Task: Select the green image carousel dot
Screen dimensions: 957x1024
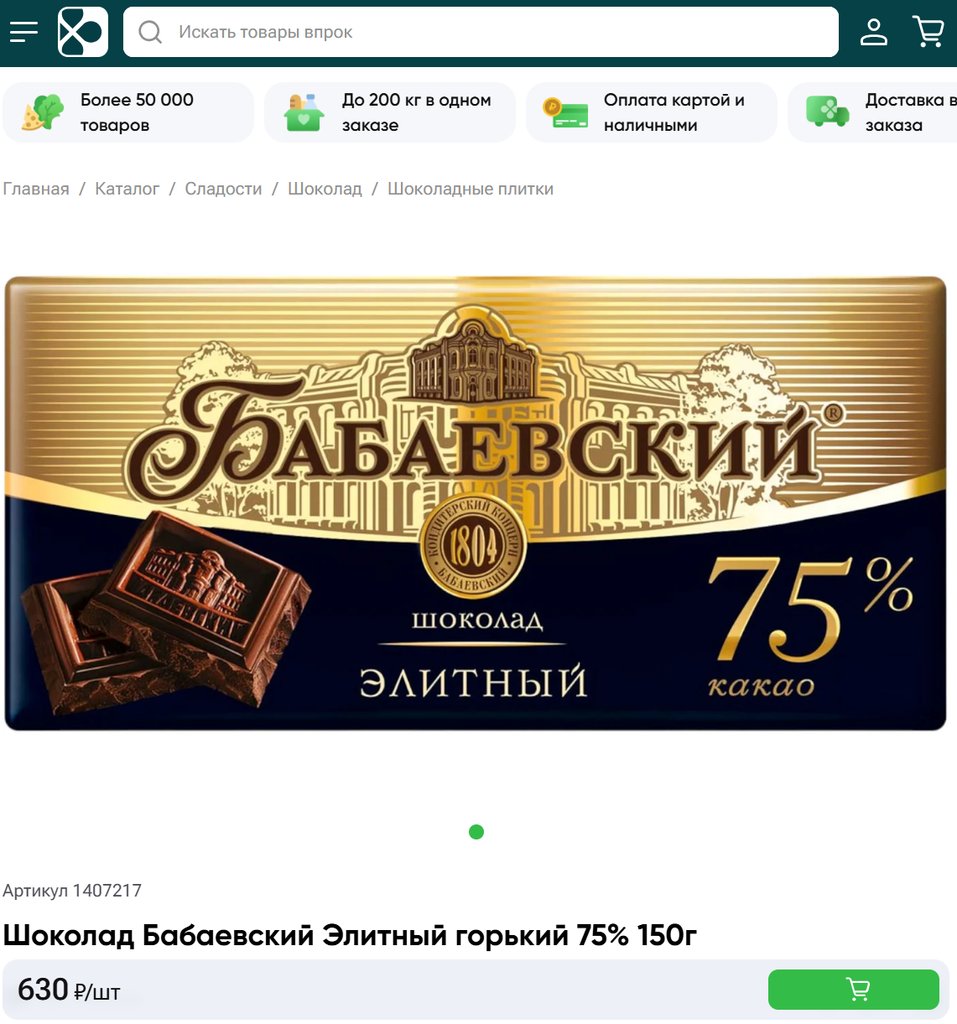Action: click(x=476, y=832)
